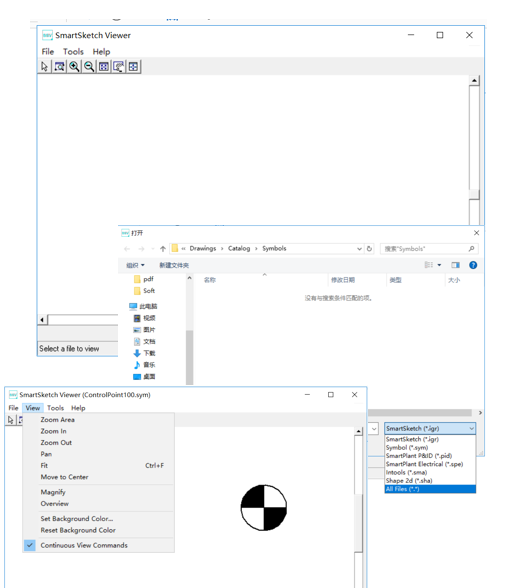Choose Fit (Ctrl+F) from View menu

tap(98, 465)
